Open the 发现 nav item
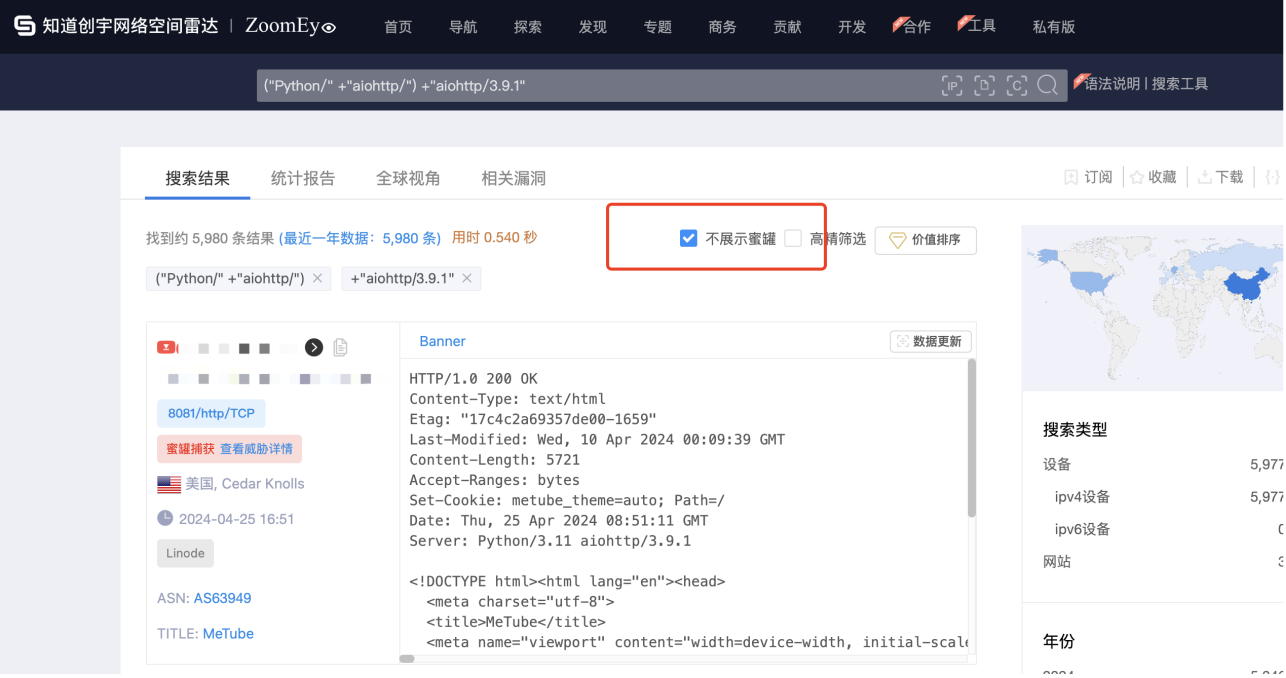This screenshot has width=1286, height=678. pyautogui.click(x=593, y=27)
